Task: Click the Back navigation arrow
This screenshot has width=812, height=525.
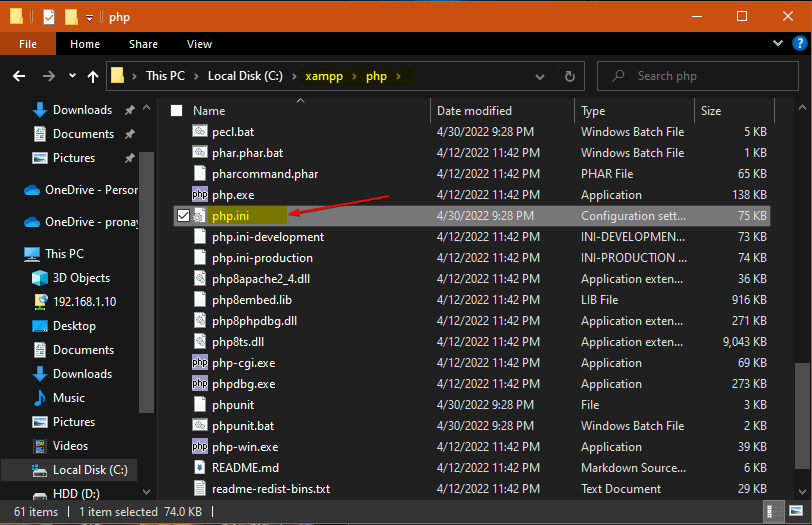Action: (x=19, y=77)
